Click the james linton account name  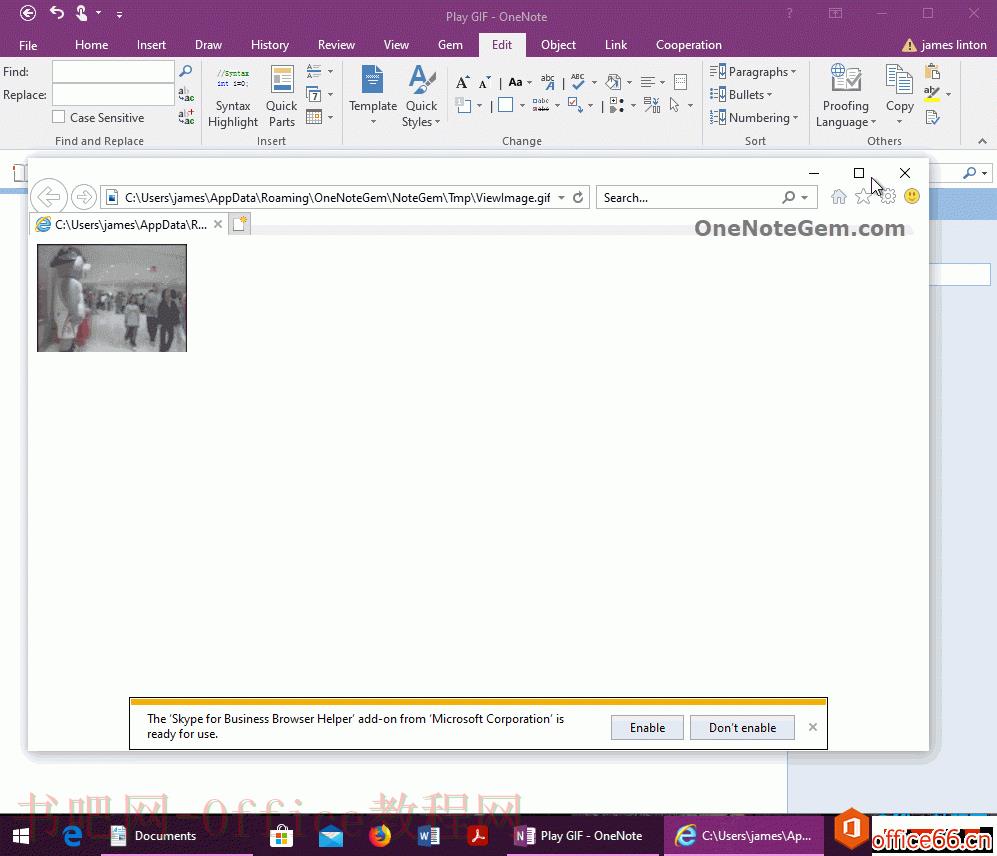coord(953,45)
